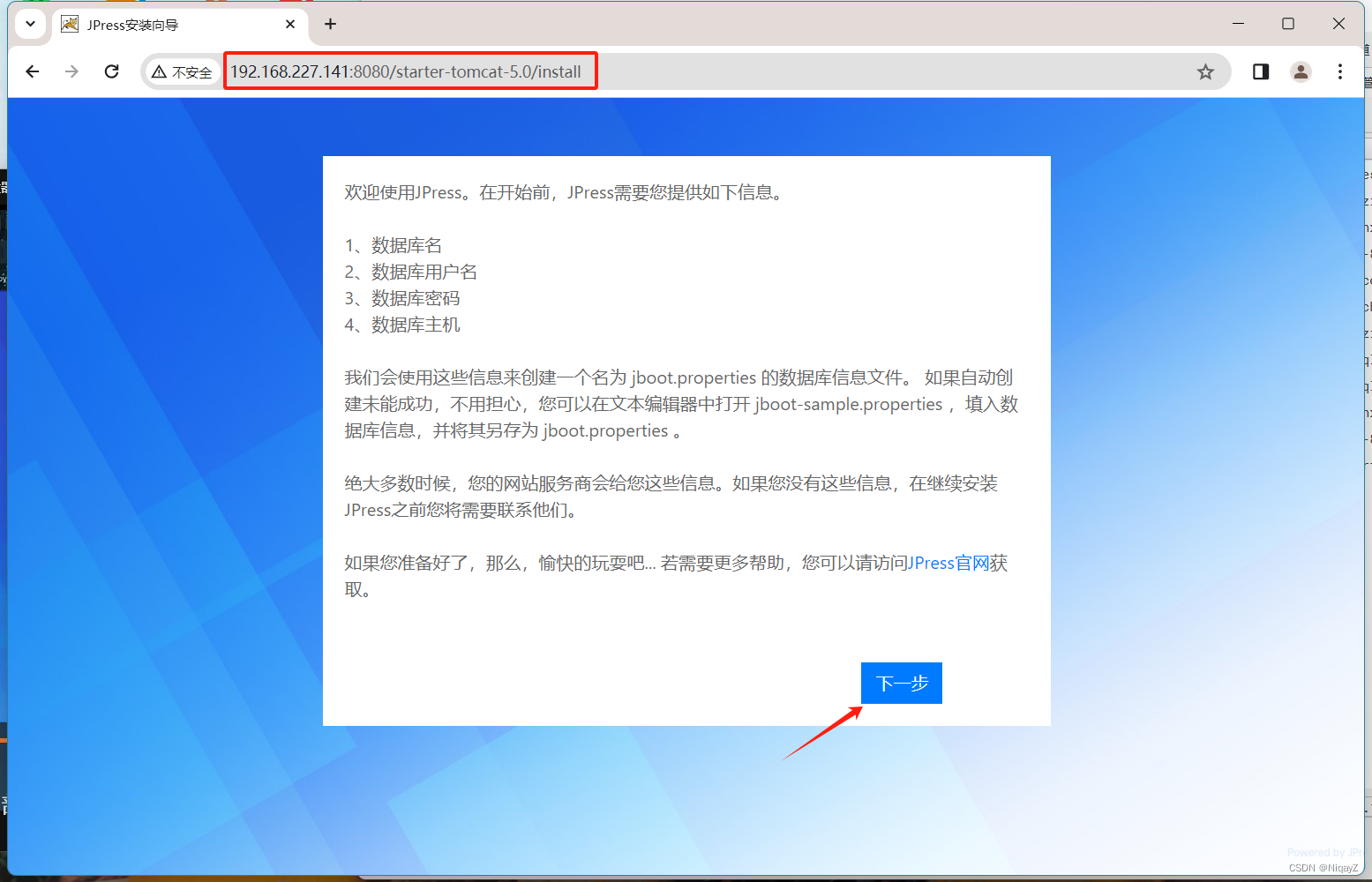Click the JPress favicon on tab
Viewport: 1372px width, 882px height.
point(70,25)
